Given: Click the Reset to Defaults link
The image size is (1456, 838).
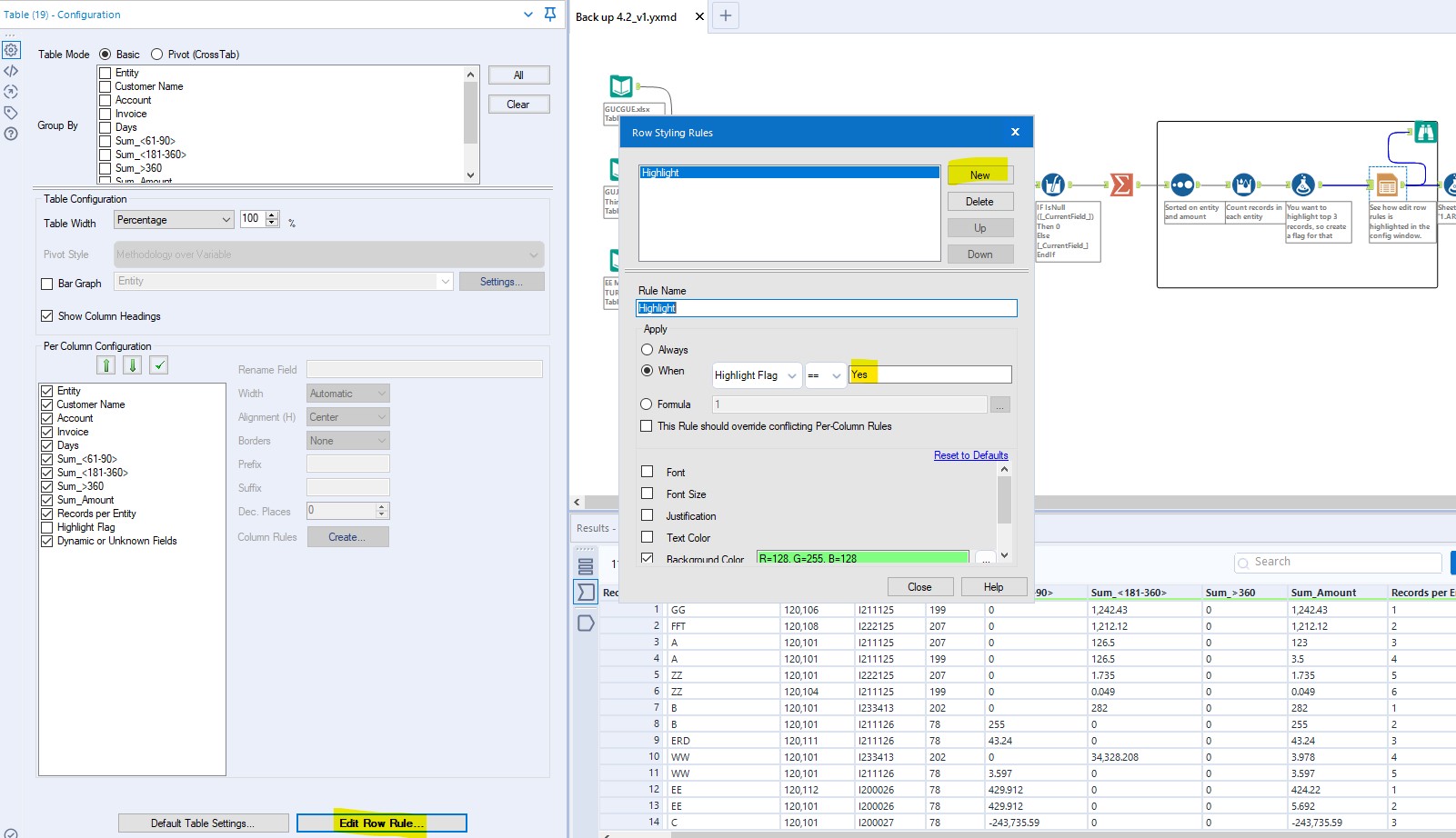Looking at the screenshot, I should (970, 455).
